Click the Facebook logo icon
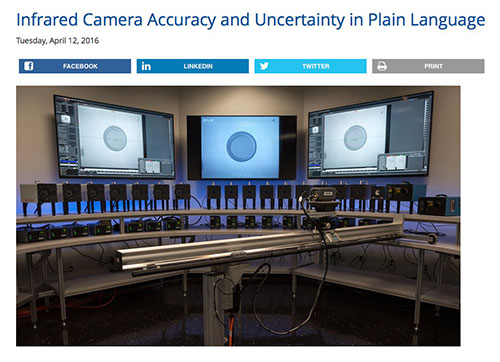The image size is (500, 362). 29,66
